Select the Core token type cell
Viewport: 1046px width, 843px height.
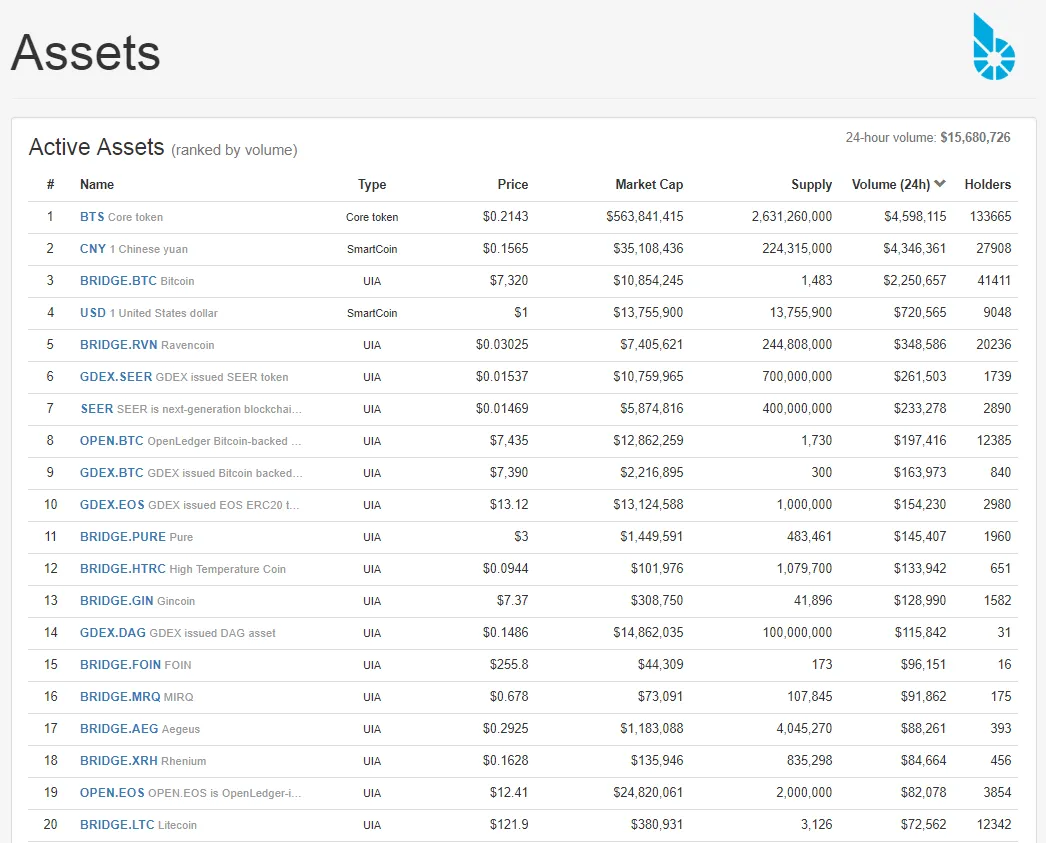tap(372, 217)
